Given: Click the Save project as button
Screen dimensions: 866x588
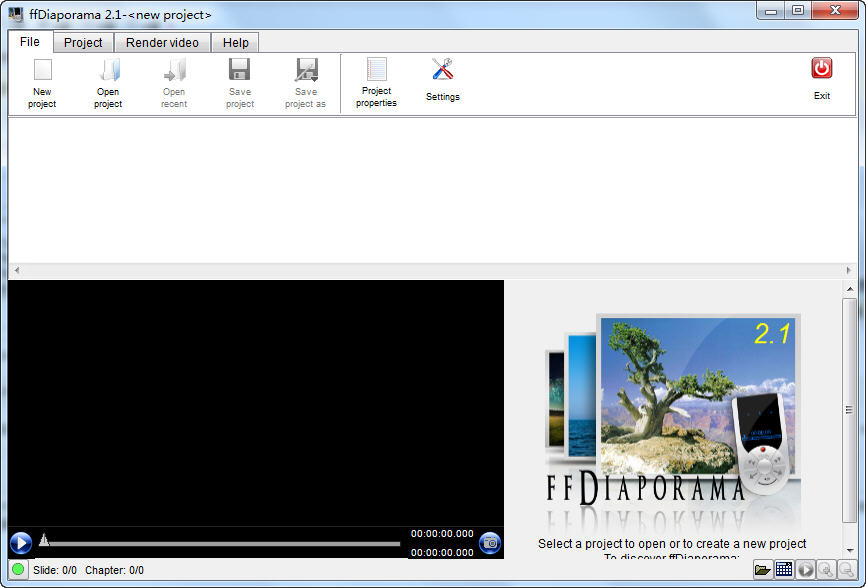Looking at the screenshot, I should coord(306,71).
